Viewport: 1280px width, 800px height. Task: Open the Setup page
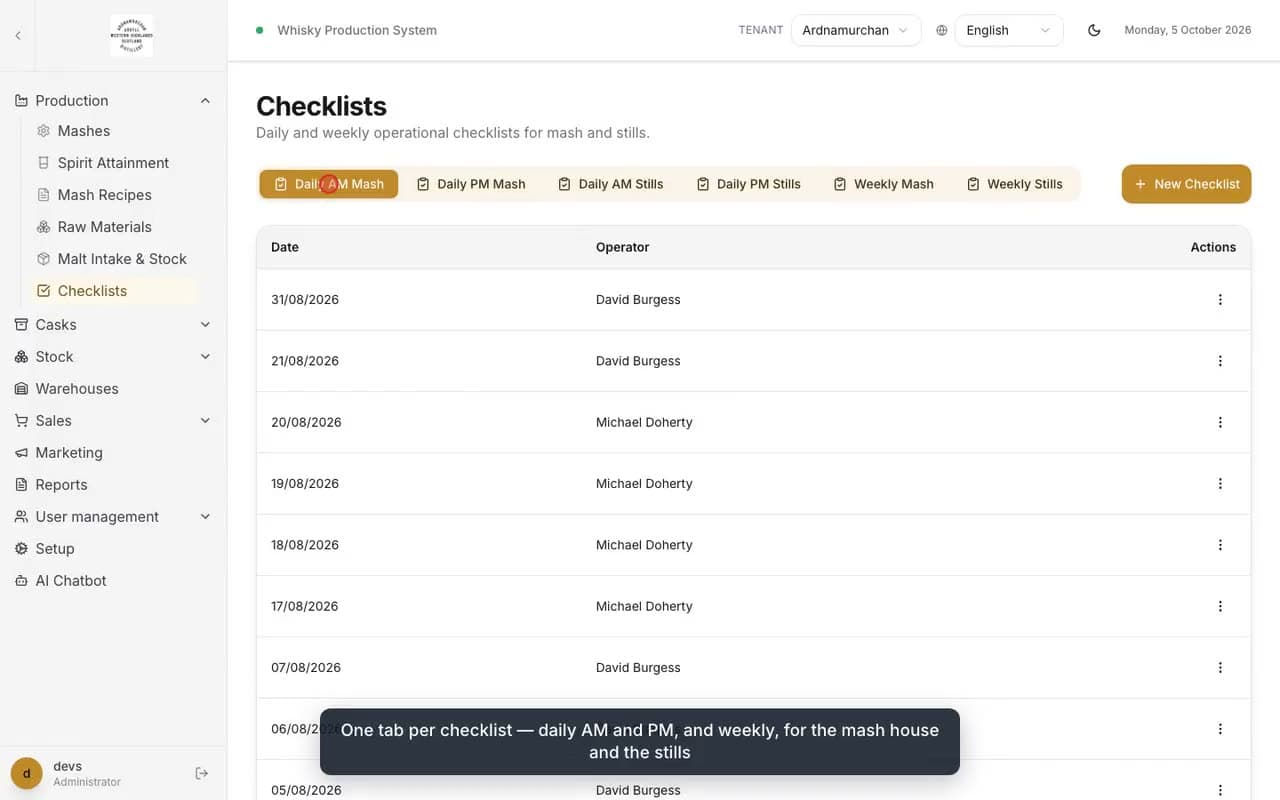113,548
